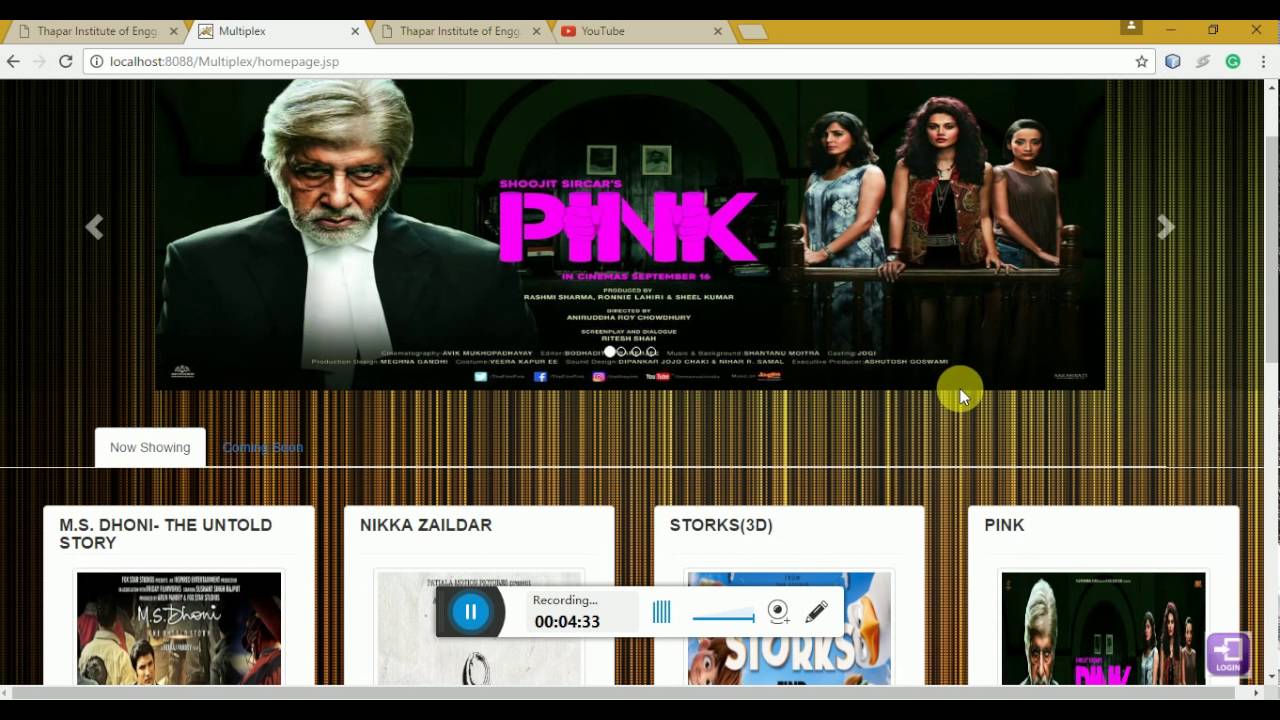Reload the Multiplex homepage
Viewport: 1280px width, 720px height.
(x=66, y=61)
